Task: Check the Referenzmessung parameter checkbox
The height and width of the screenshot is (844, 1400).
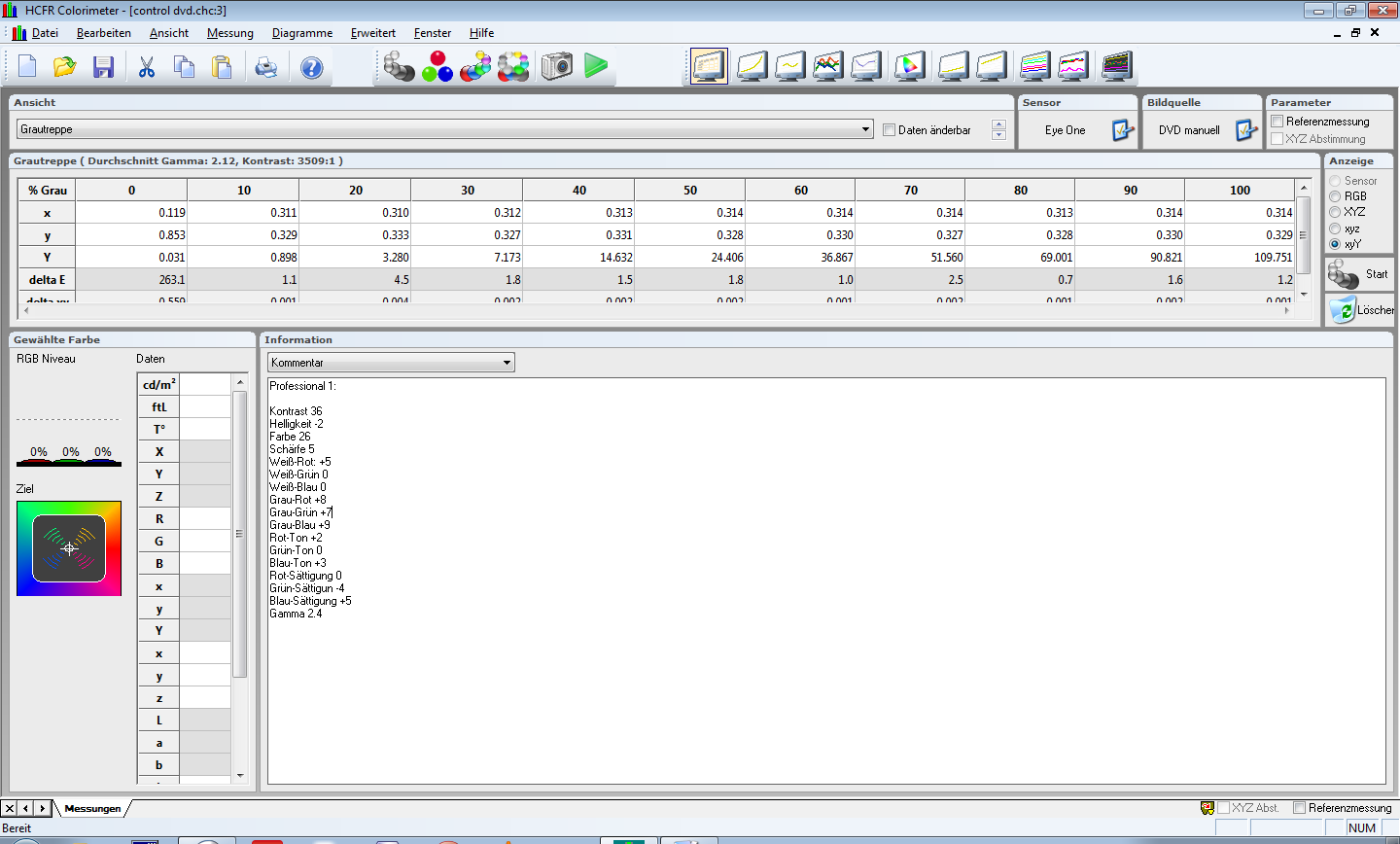Action: click(1277, 122)
